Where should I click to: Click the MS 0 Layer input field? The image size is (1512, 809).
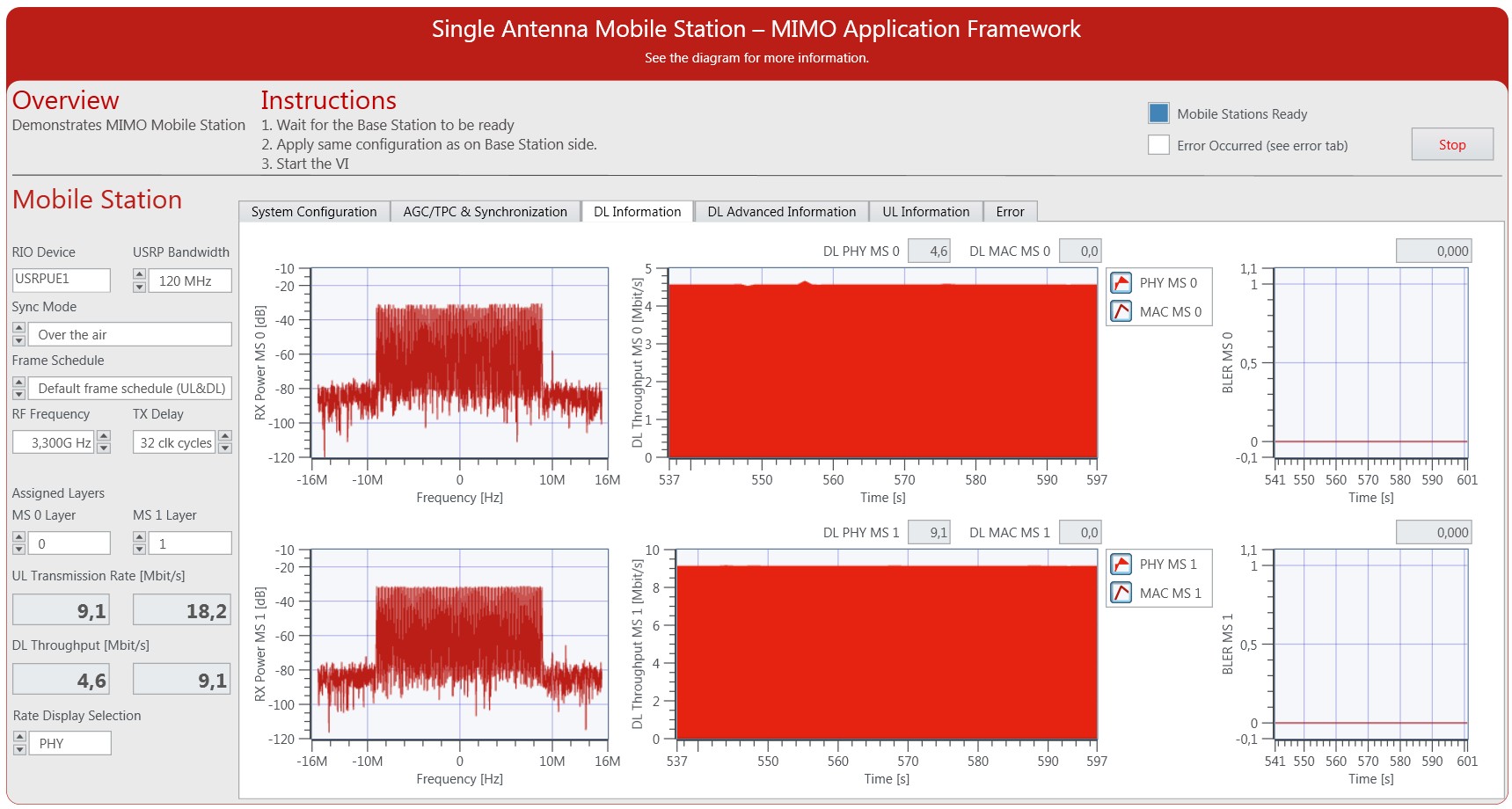(70, 543)
